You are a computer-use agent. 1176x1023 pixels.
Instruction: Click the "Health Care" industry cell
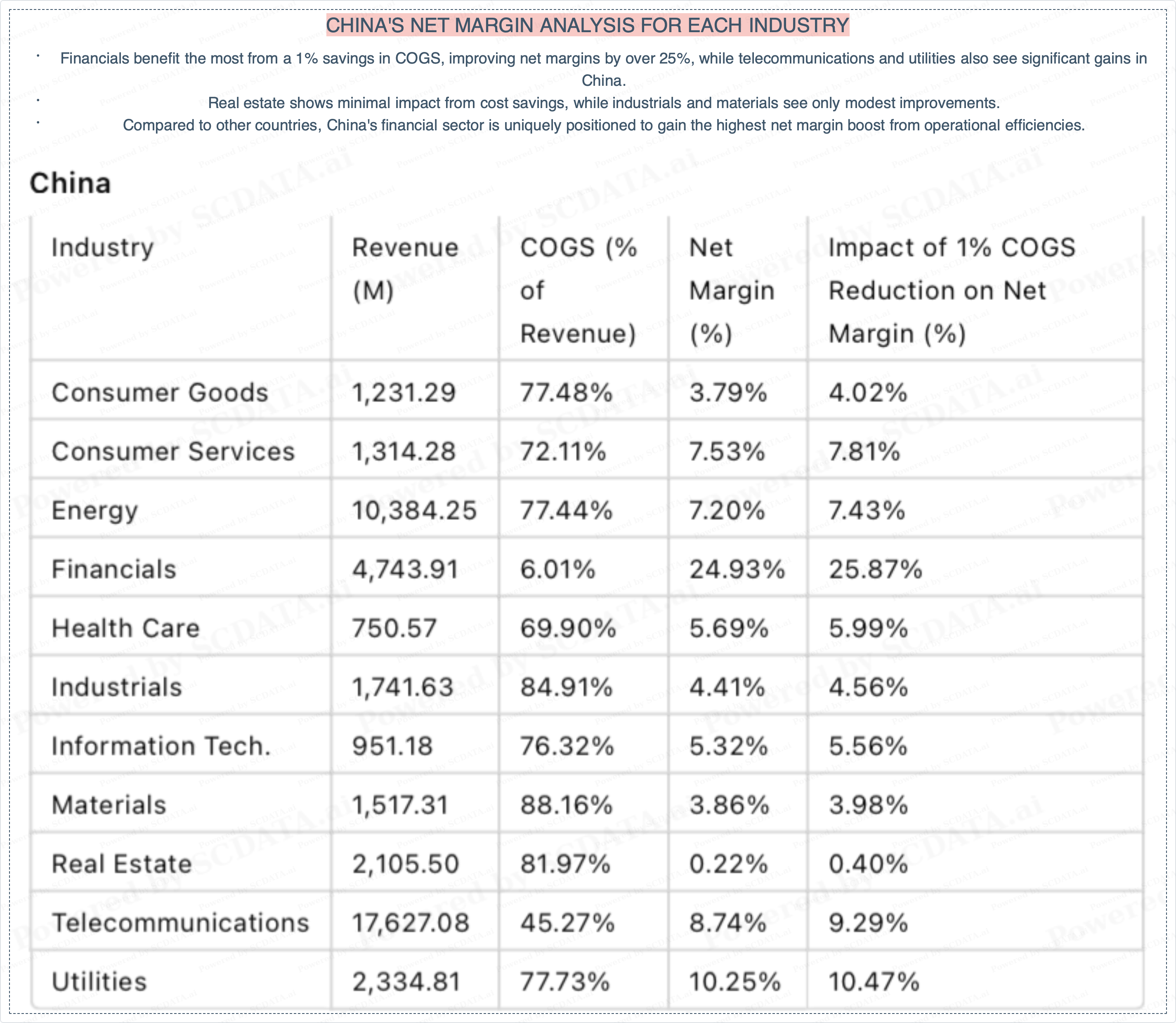tap(126, 628)
